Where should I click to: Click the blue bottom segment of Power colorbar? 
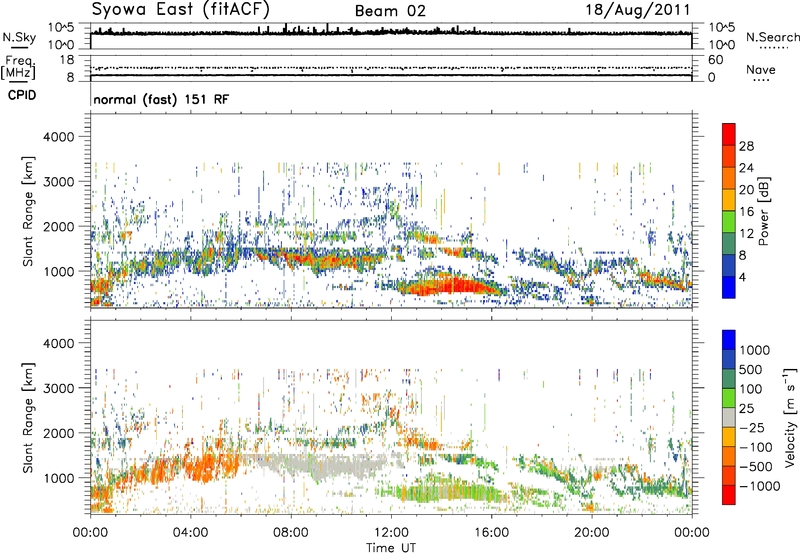point(729,287)
